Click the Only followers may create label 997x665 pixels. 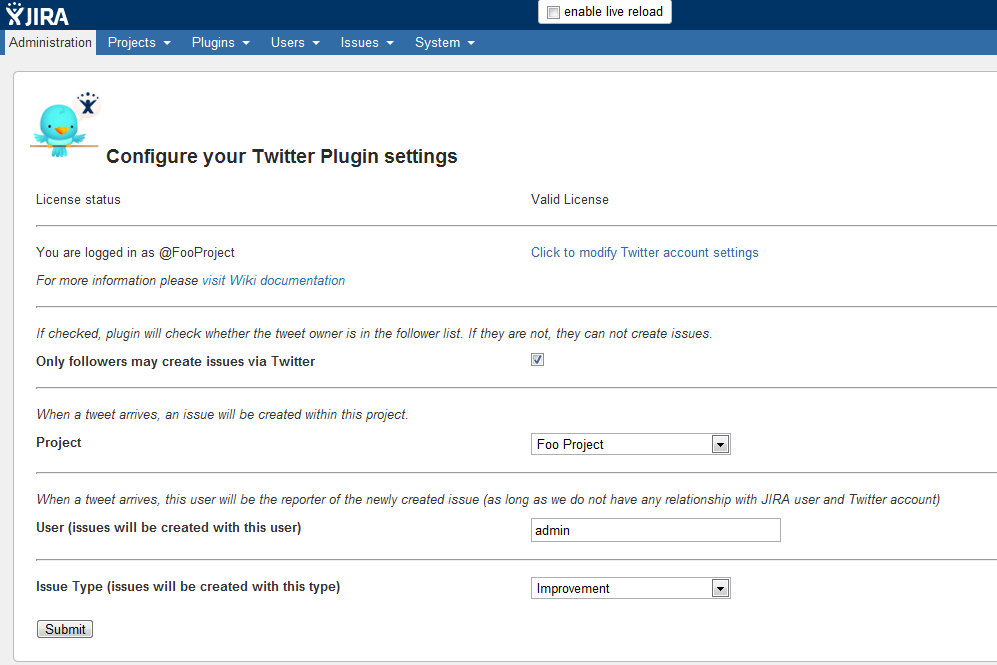point(175,361)
